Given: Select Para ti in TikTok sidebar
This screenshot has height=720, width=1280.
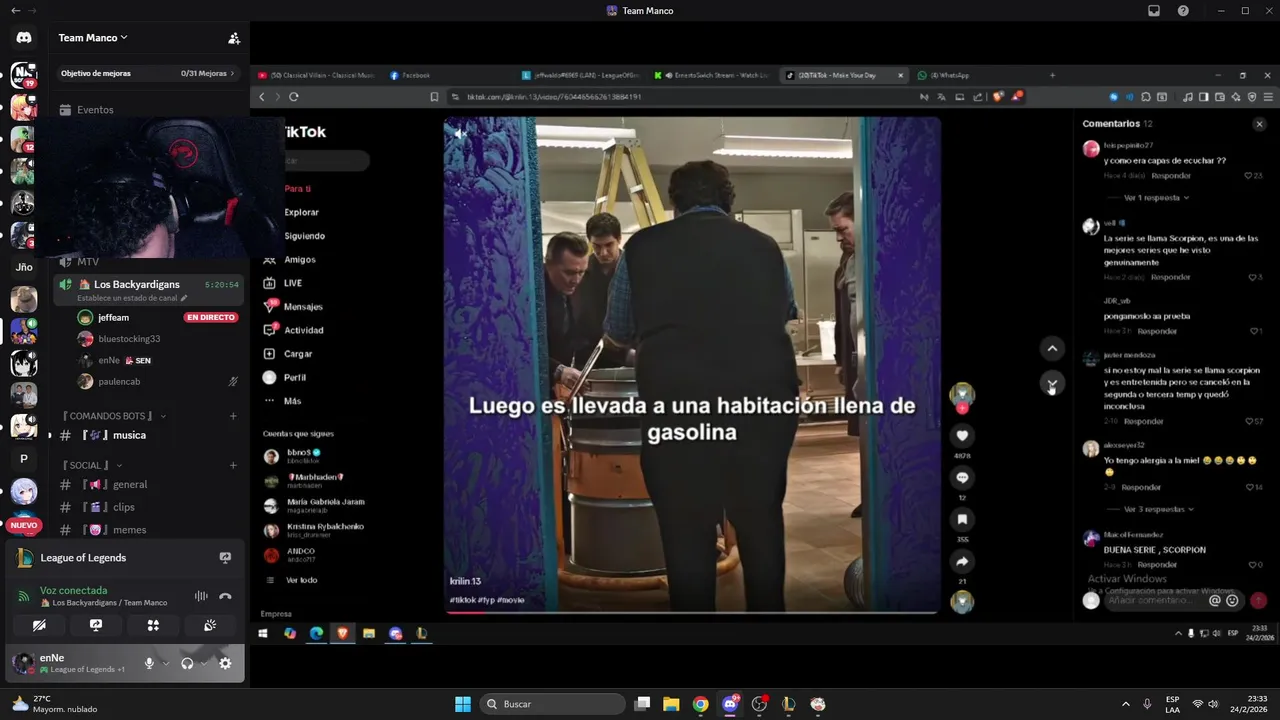Looking at the screenshot, I should point(298,189).
